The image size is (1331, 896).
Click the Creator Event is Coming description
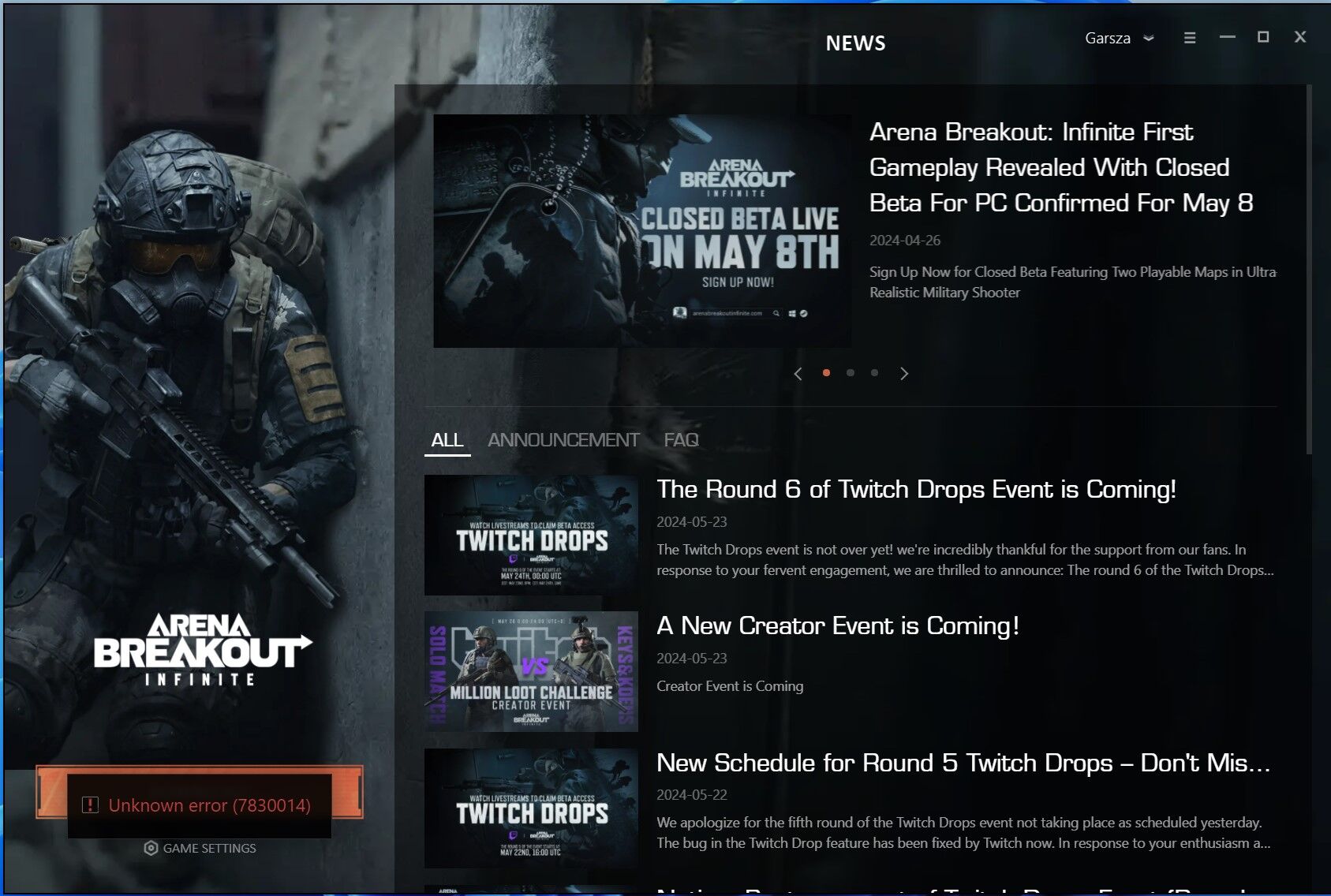tap(730, 686)
